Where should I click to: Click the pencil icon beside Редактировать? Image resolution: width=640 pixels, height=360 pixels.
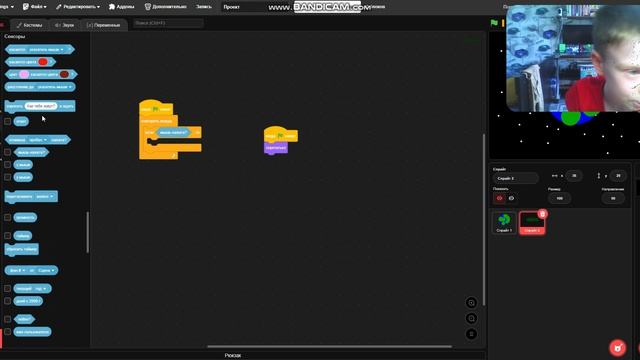[x=58, y=7]
